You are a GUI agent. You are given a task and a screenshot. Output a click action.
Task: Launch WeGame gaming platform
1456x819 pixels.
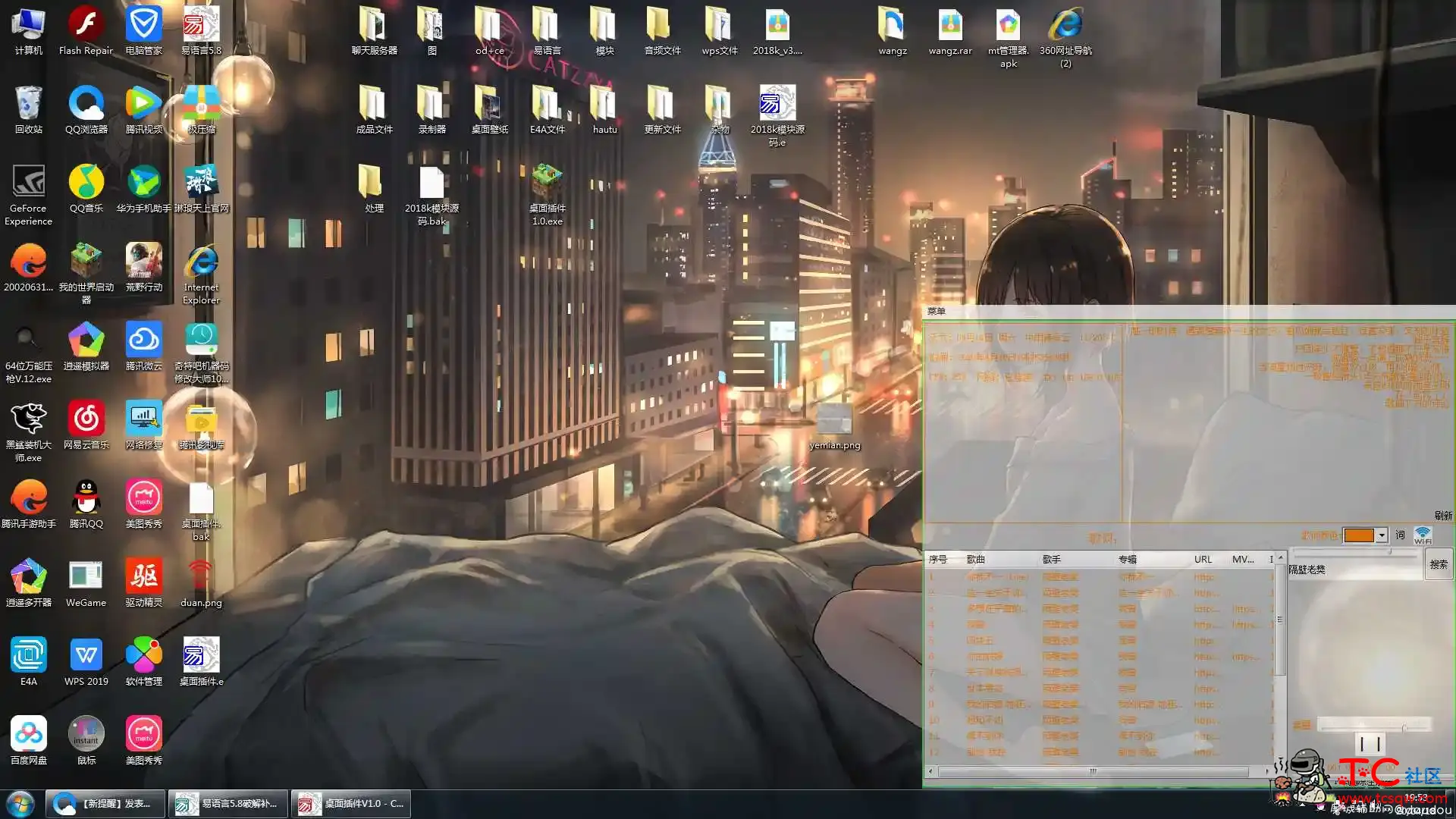[85, 583]
